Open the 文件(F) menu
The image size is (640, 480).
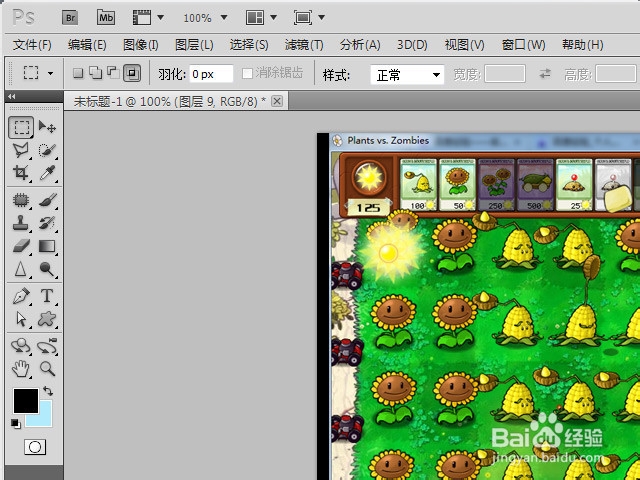coord(32,44)
